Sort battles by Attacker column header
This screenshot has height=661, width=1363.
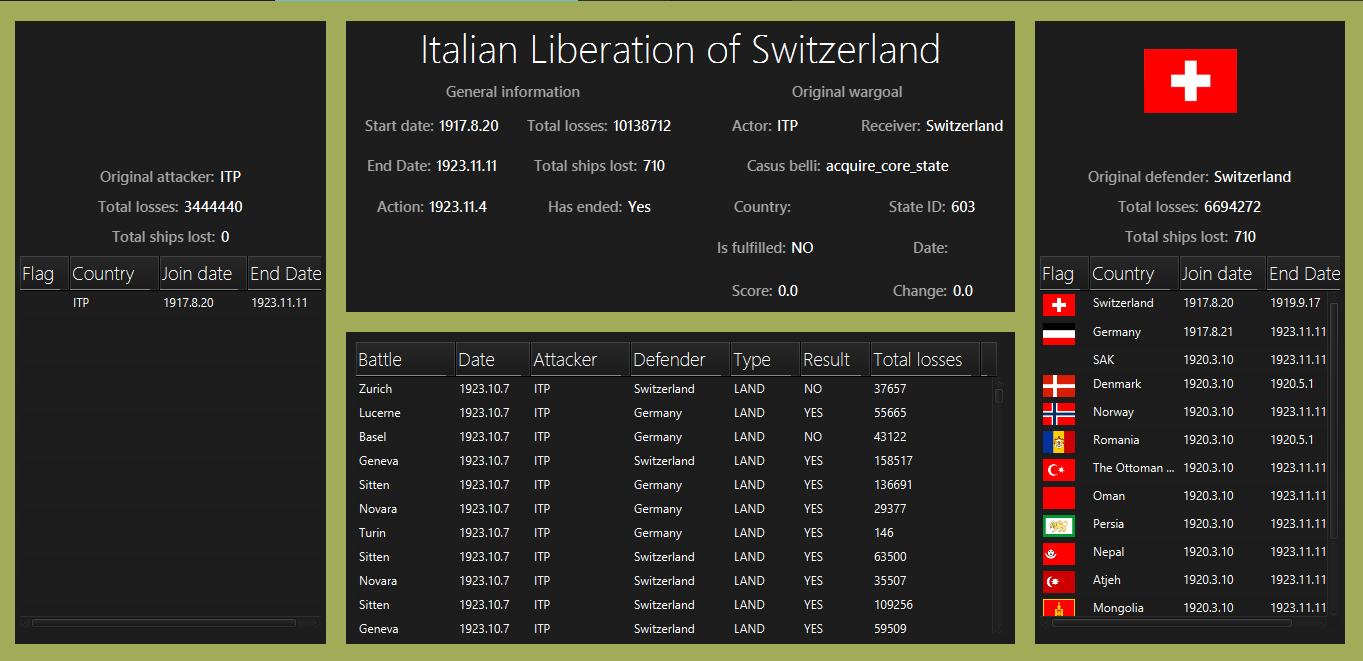580,359
